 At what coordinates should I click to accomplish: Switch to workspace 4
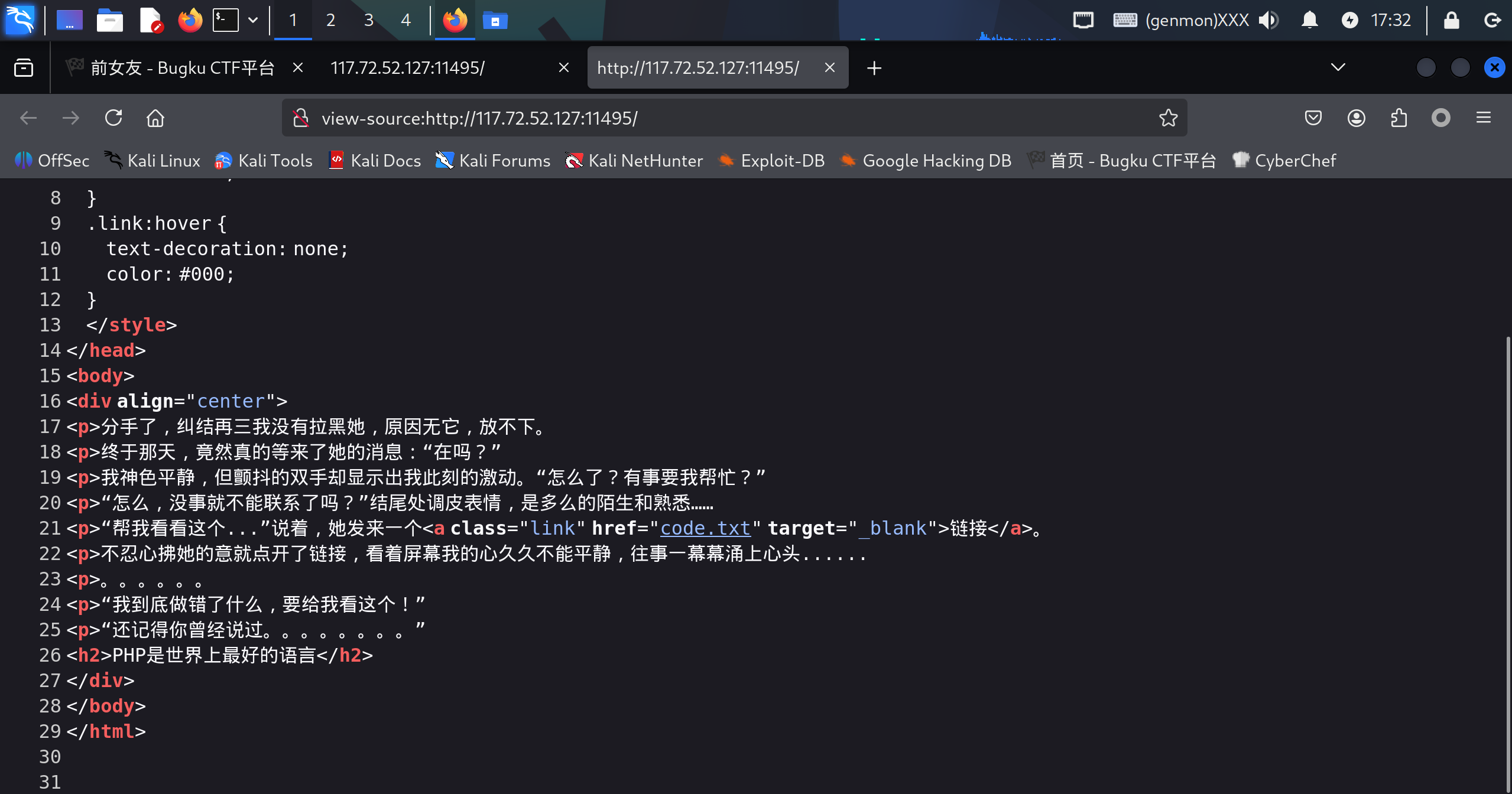(x=406, y=20)
